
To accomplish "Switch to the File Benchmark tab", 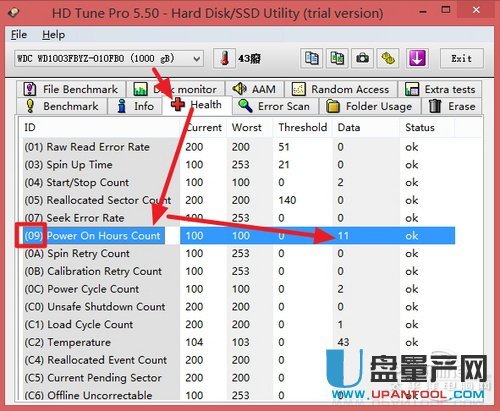I will [x=71, y=89].
